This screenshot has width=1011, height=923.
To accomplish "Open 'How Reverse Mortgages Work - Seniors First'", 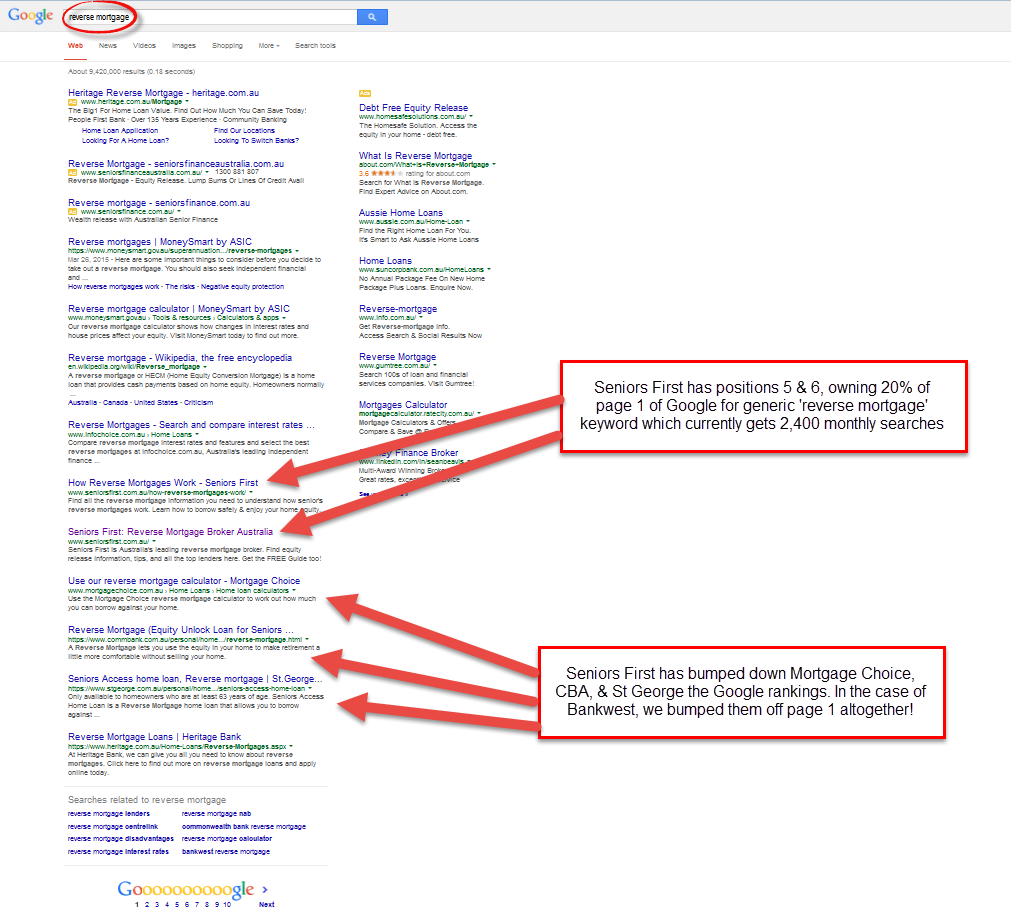I will 163,483.
